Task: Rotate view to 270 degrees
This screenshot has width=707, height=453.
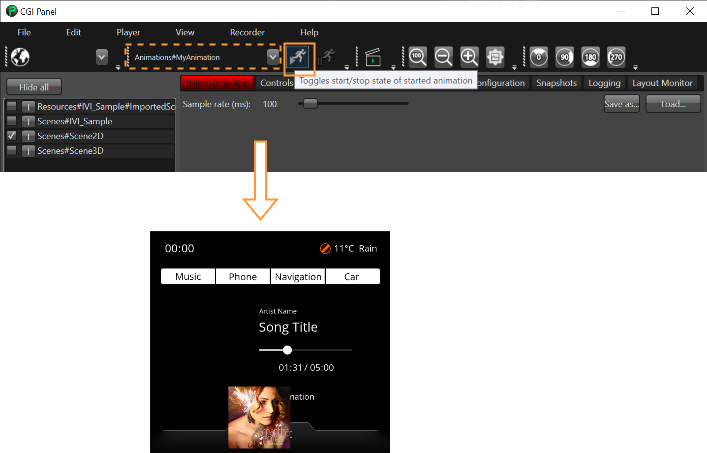Action: 616,57
